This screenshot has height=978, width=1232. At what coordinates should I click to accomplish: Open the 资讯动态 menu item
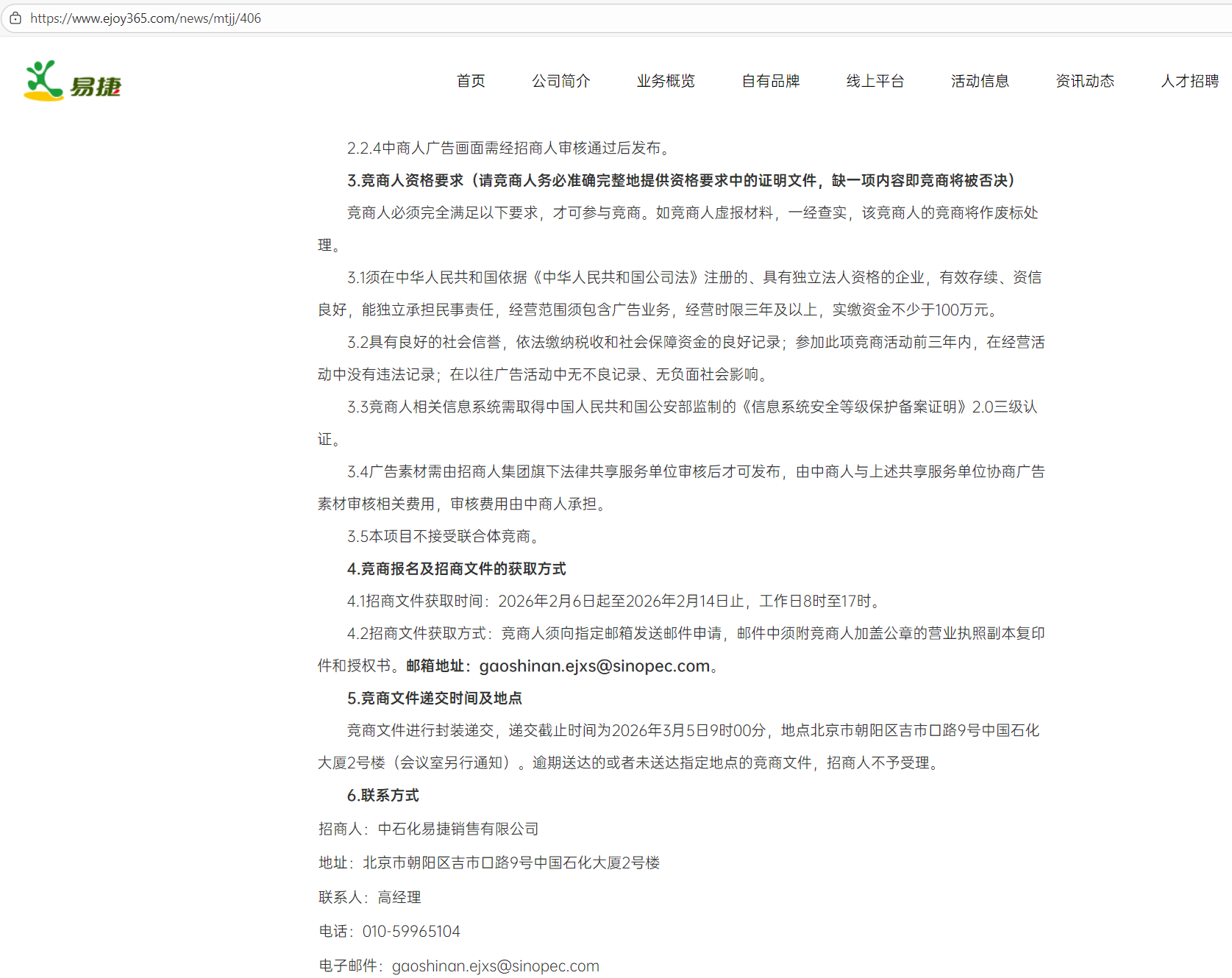pyautogui.click(x=1085, y=81)
